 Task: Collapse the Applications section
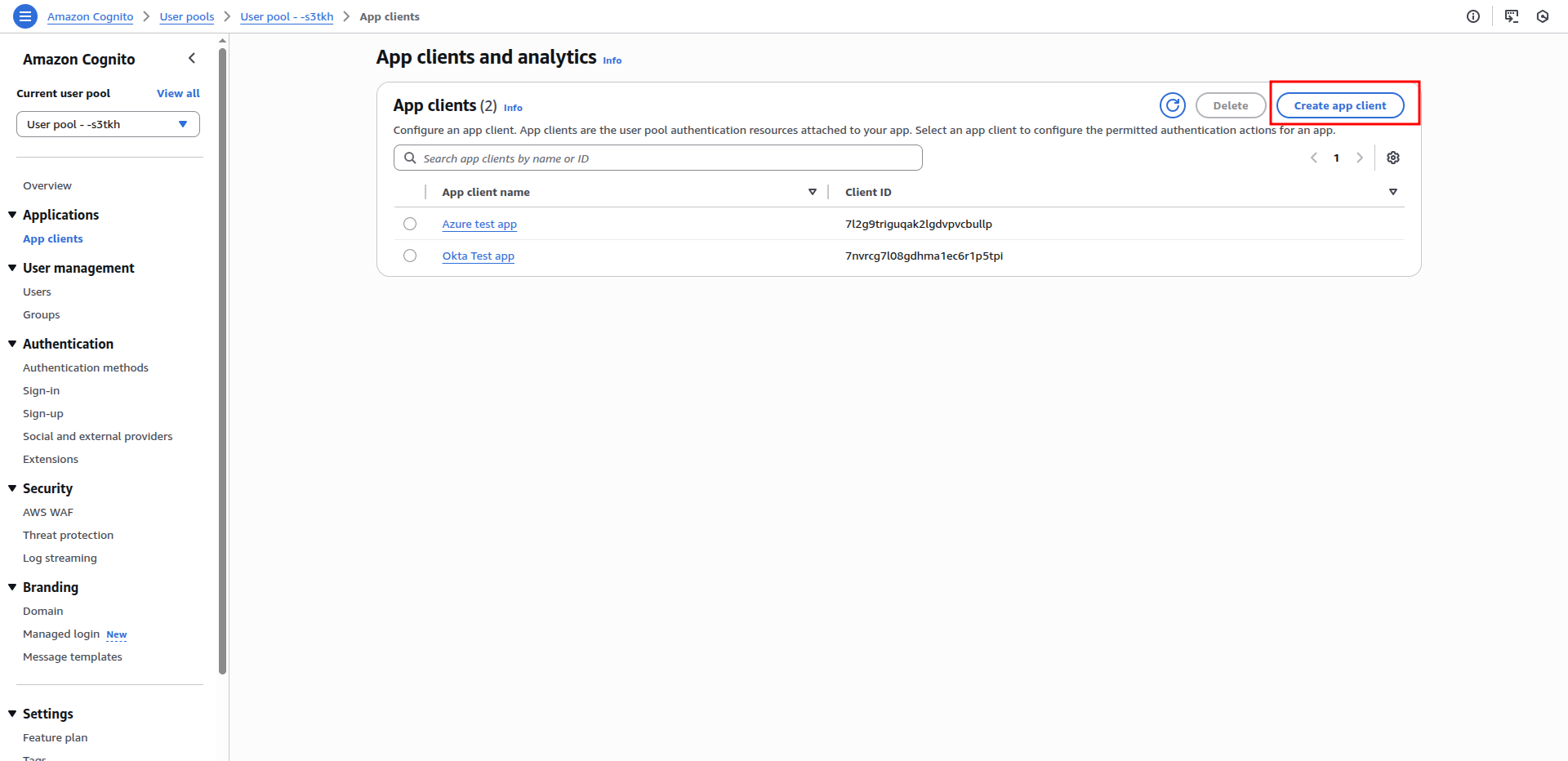pos(12,215)
